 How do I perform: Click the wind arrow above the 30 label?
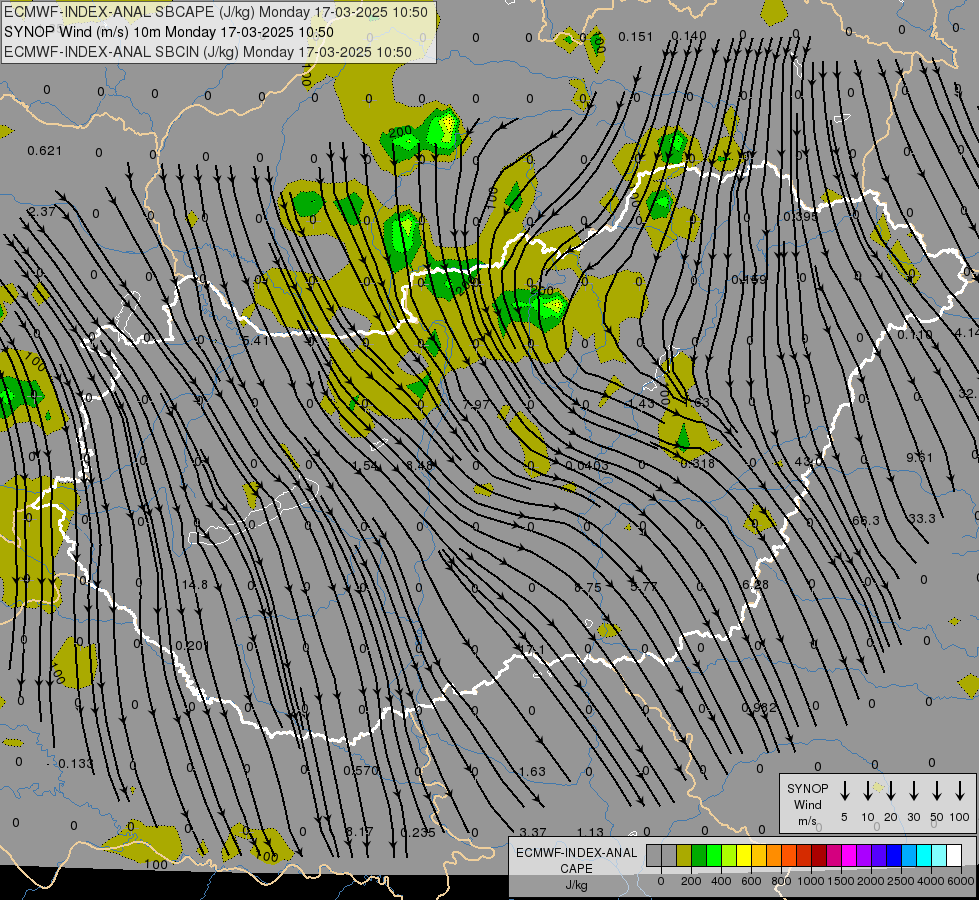tap(913, 791)
